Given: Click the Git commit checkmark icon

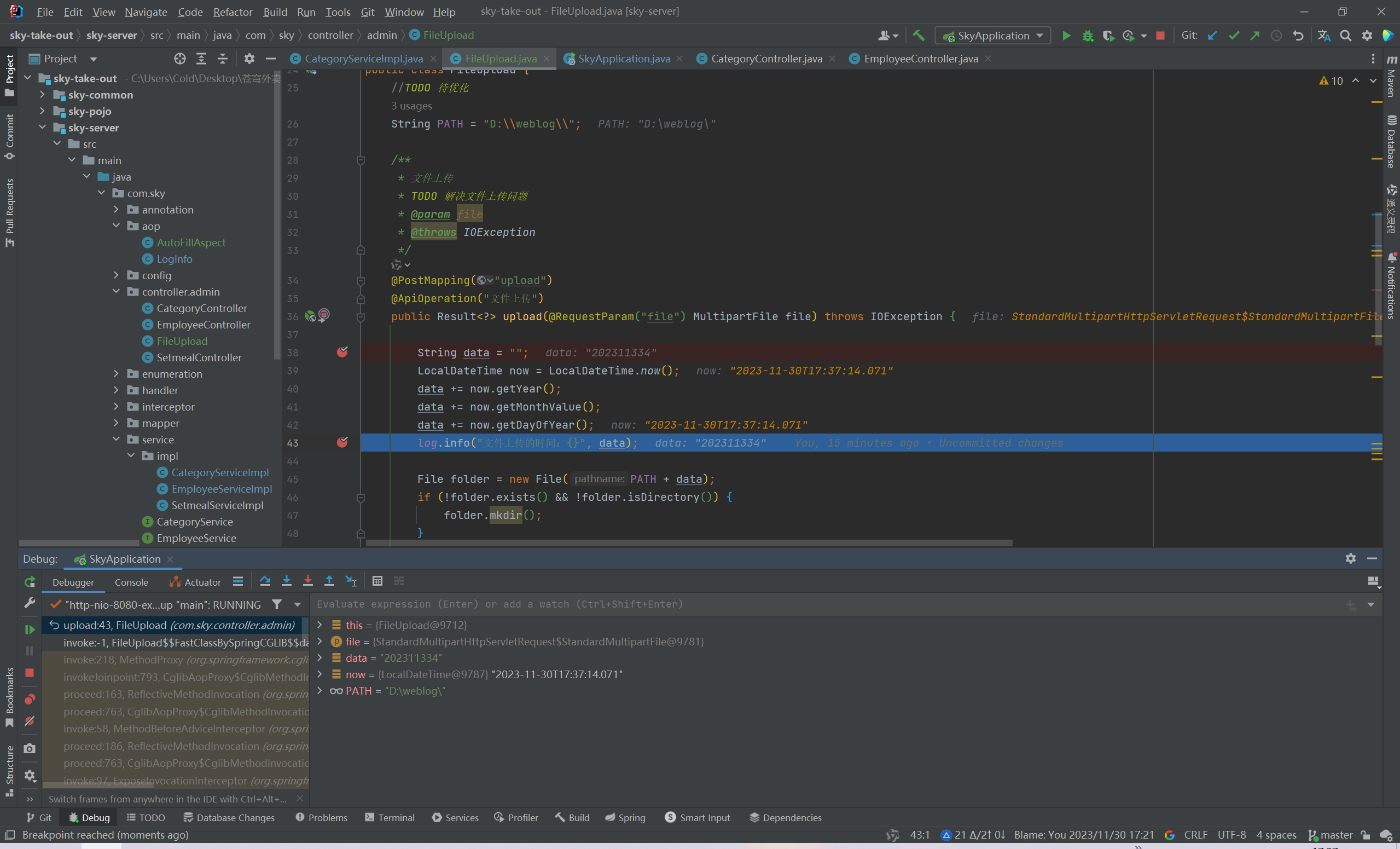Looking at the screenshot, I should (x=1234, y=35).
